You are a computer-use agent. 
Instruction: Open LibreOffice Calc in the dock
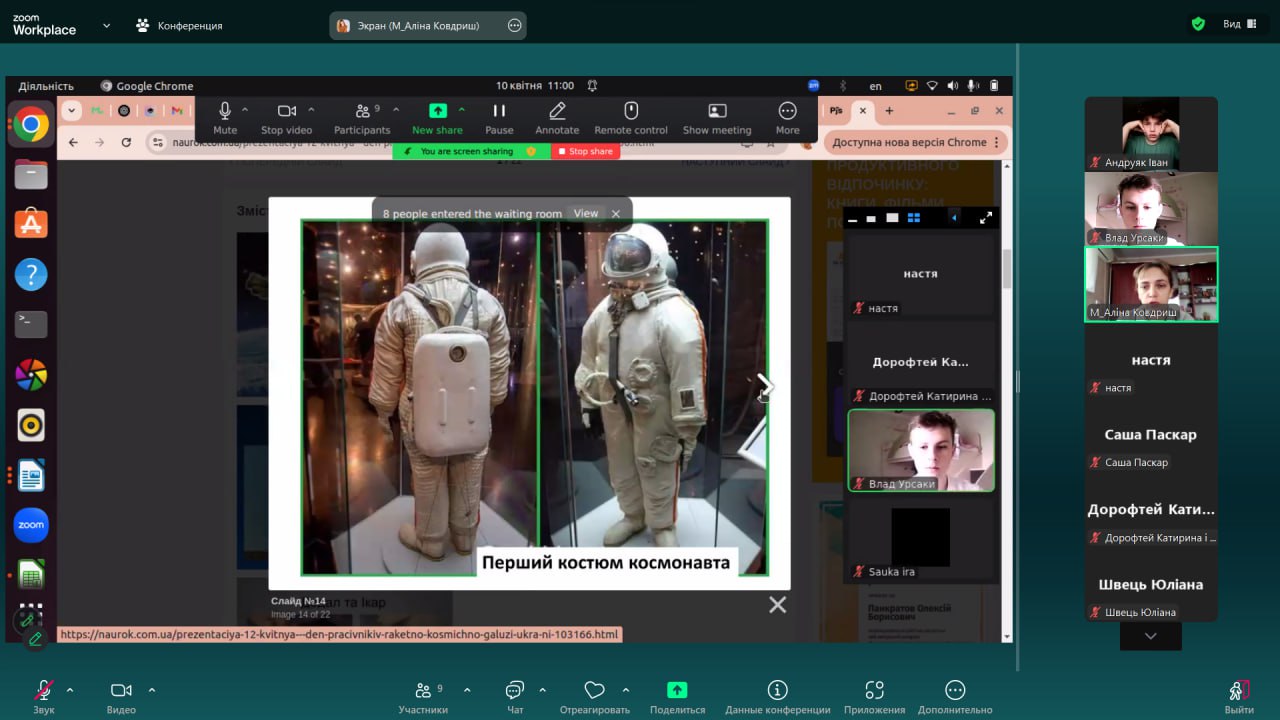(31, 575)
